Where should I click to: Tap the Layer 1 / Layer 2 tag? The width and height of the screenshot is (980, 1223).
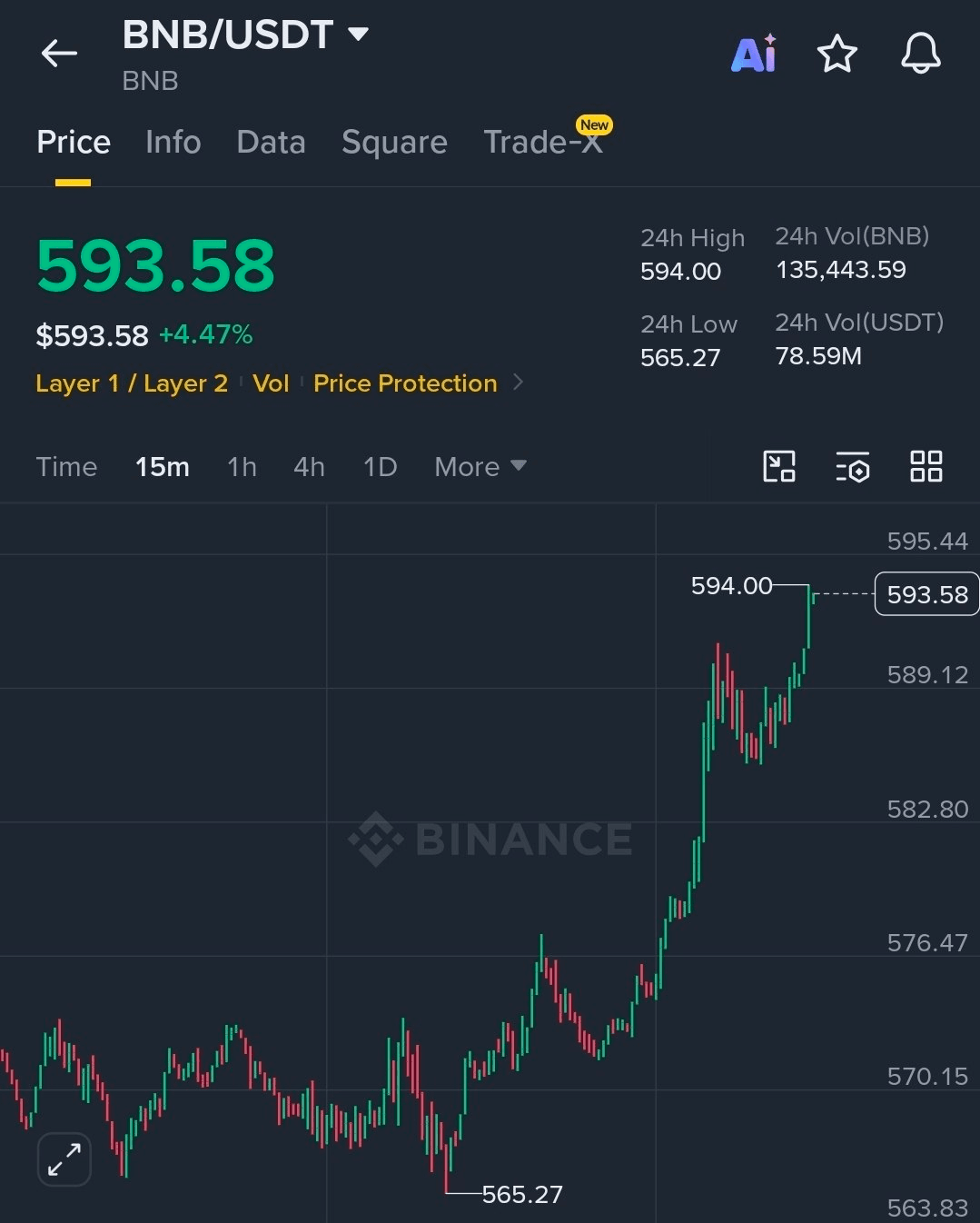(x=132, y=383)
